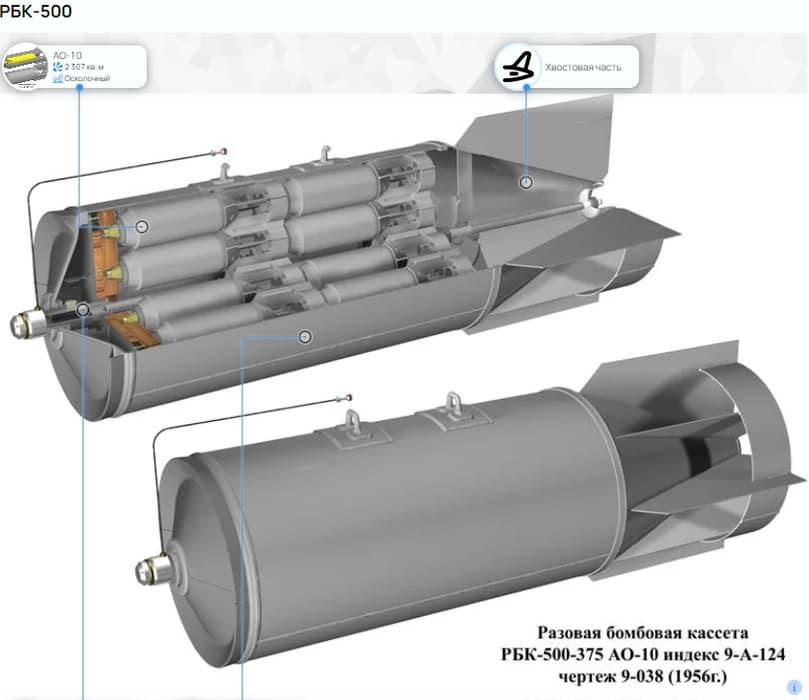Open the blue info icon in corner
This screenshot has height=700, width=809.
point(794,687)
